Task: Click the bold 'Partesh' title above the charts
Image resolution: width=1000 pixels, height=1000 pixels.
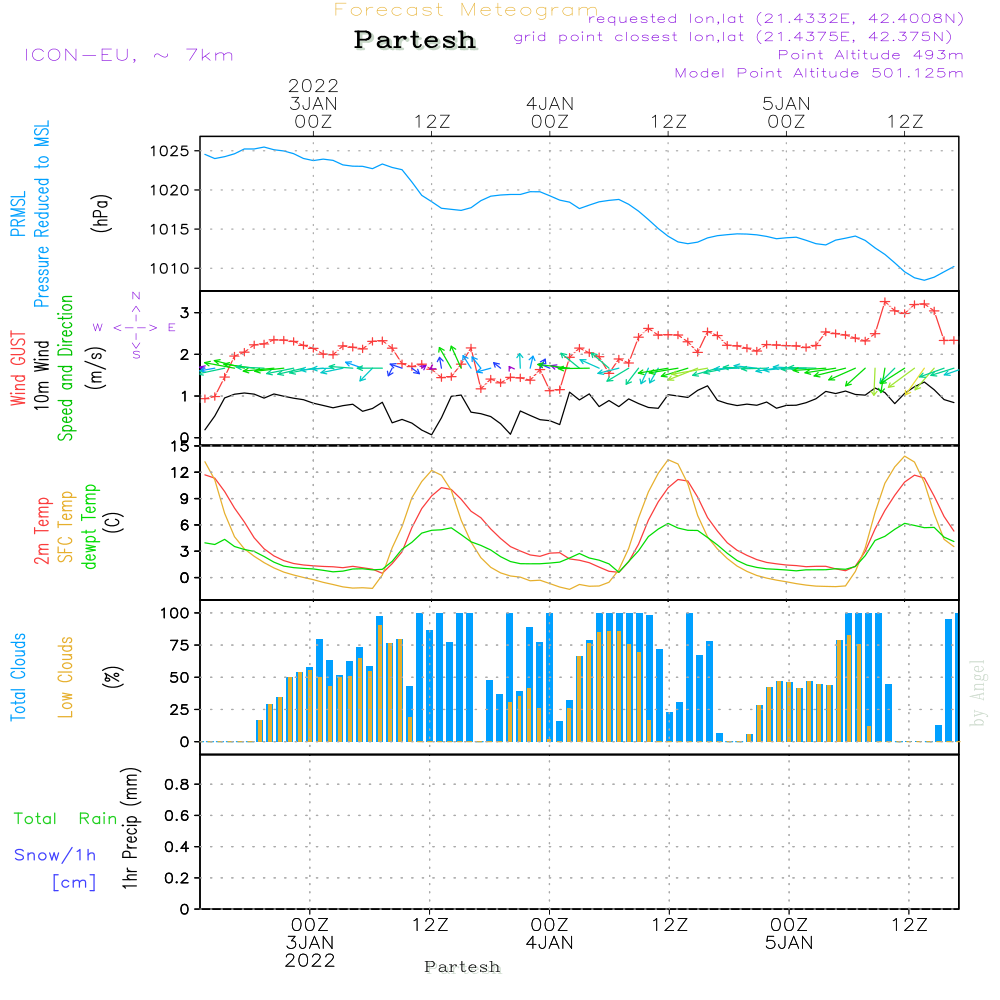Action: [415, 40]
